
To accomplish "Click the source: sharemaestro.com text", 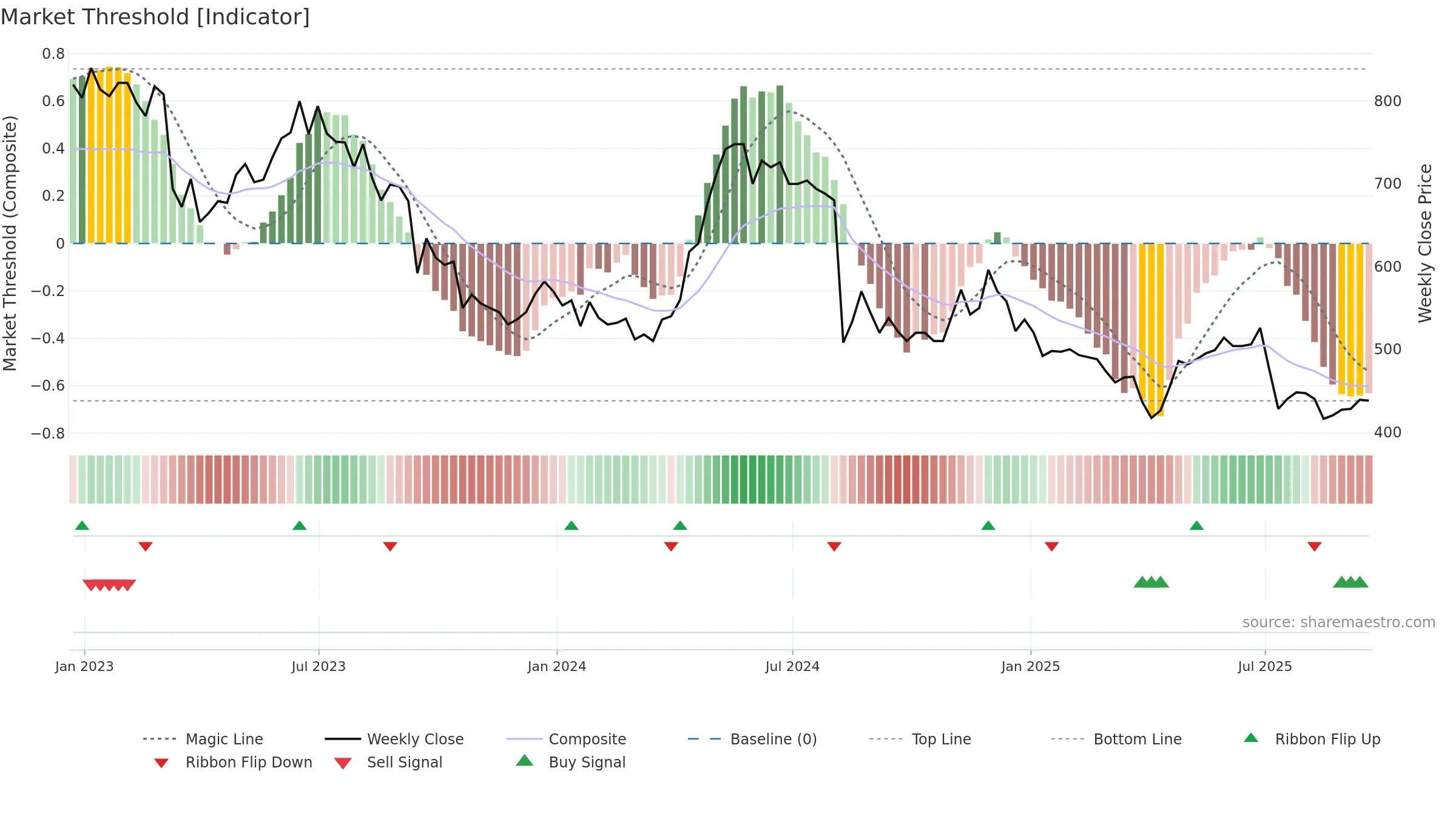I will coord(1339,622).
